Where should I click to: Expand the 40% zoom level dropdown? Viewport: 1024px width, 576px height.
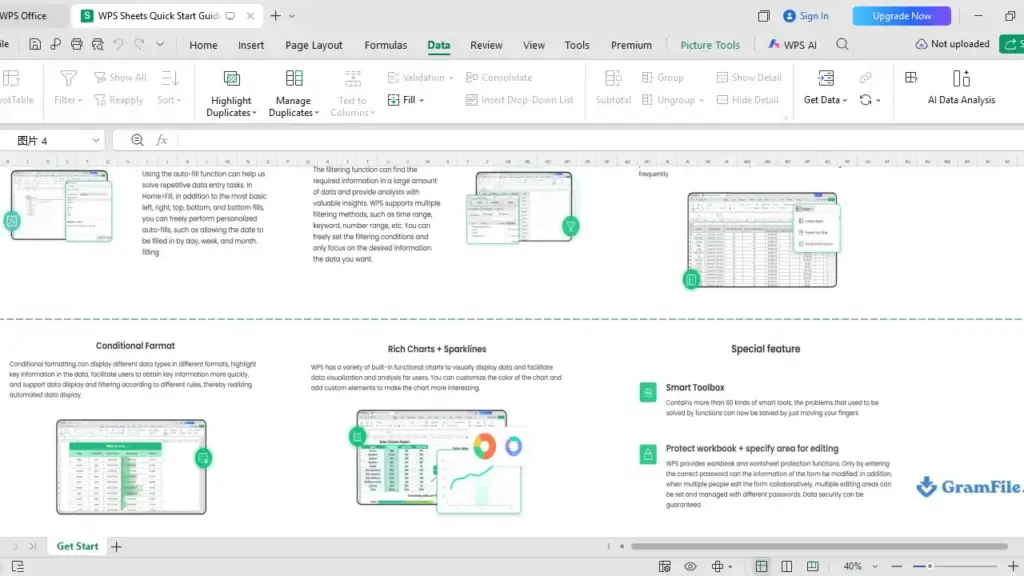[875, 566]
